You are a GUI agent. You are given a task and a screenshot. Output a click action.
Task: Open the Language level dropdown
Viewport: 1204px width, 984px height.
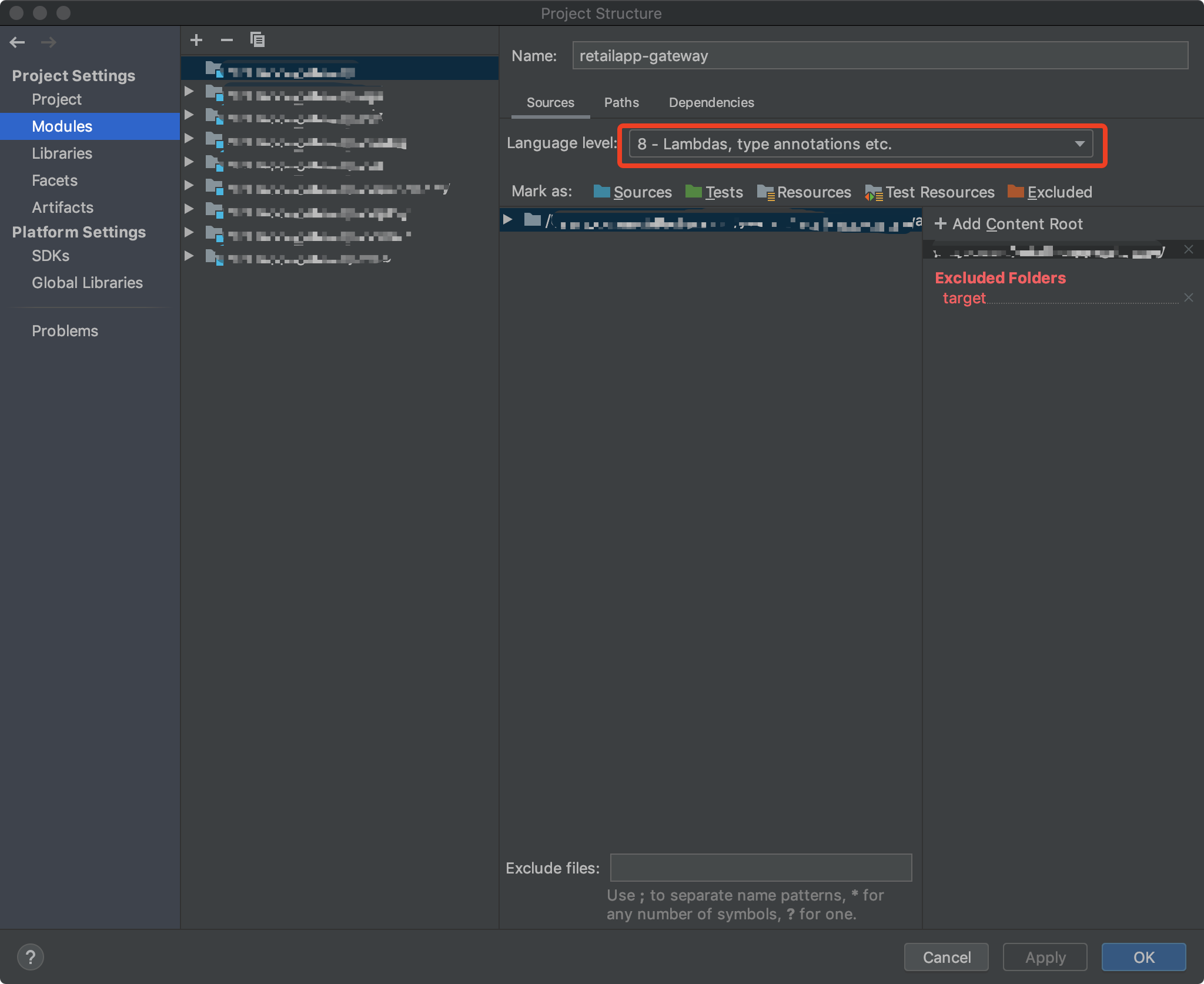click(x=861, y=144)
